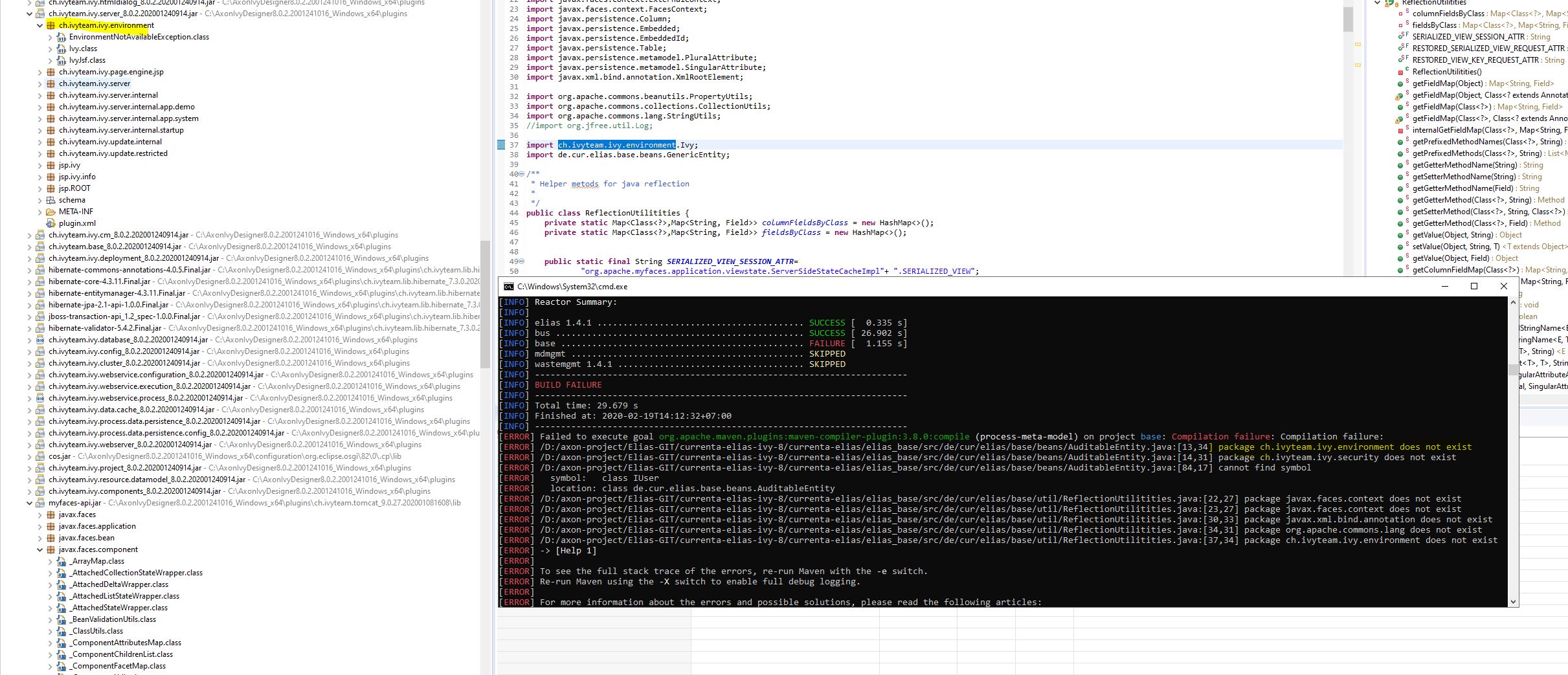Click the schema folder icon
The width and height of the screenshot is (1568, 675).
tap(50, 200)
